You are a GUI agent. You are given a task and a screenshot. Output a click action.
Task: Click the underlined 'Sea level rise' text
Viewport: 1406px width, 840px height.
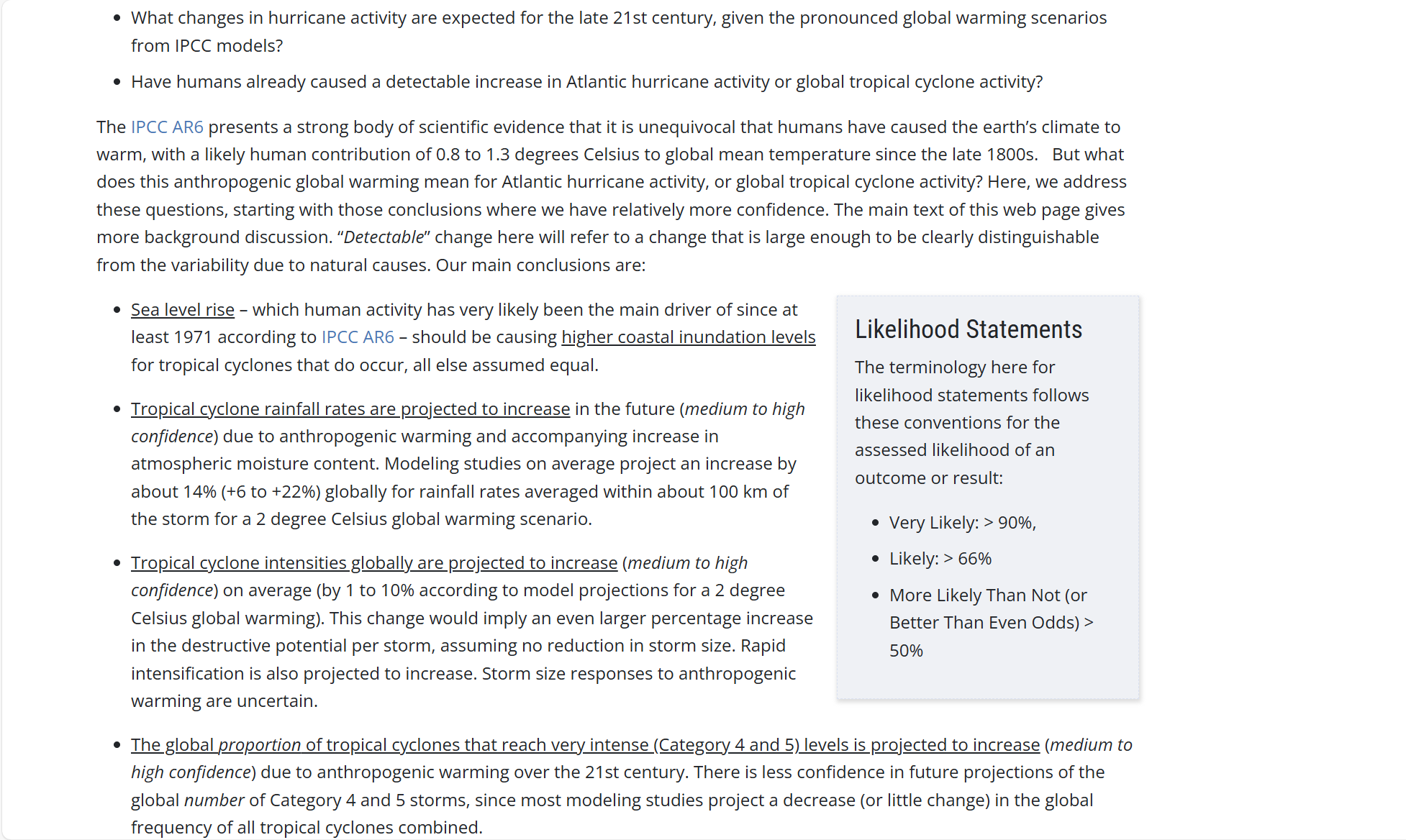pos(183,310)
